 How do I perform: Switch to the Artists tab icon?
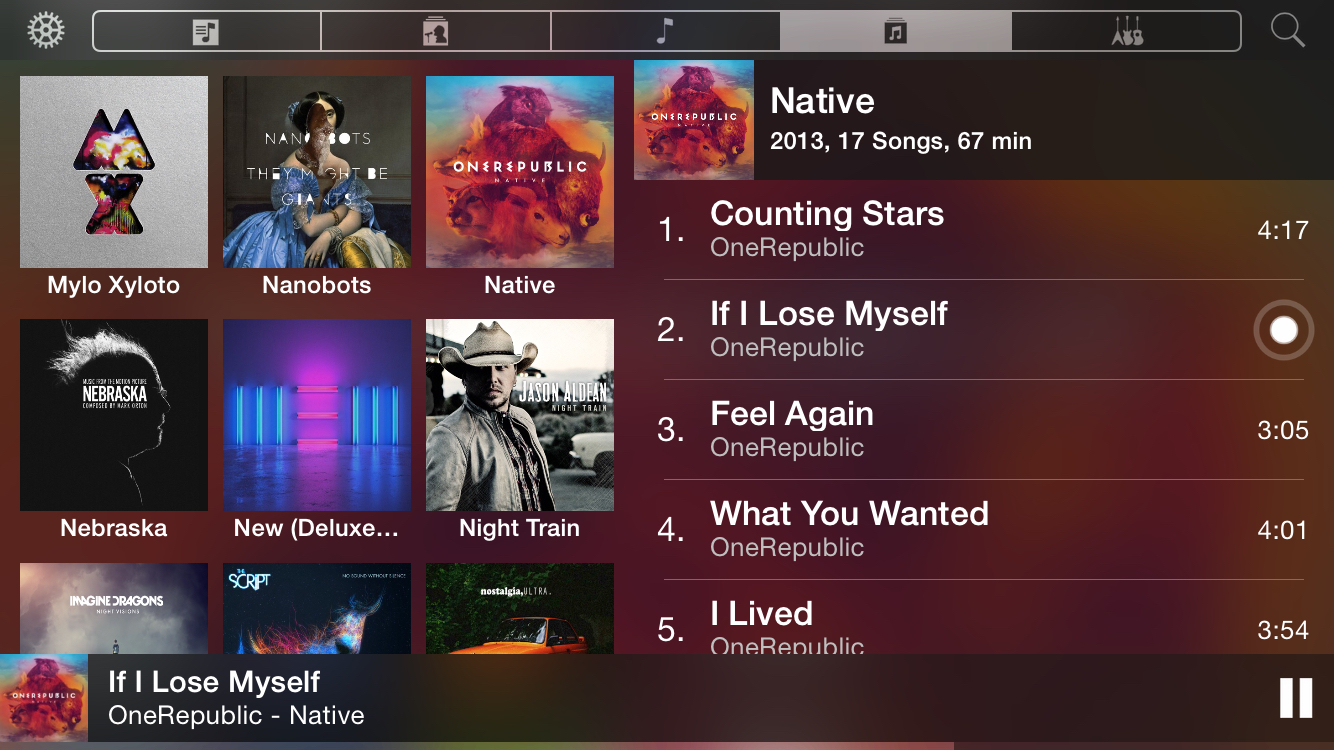(435, 31)
